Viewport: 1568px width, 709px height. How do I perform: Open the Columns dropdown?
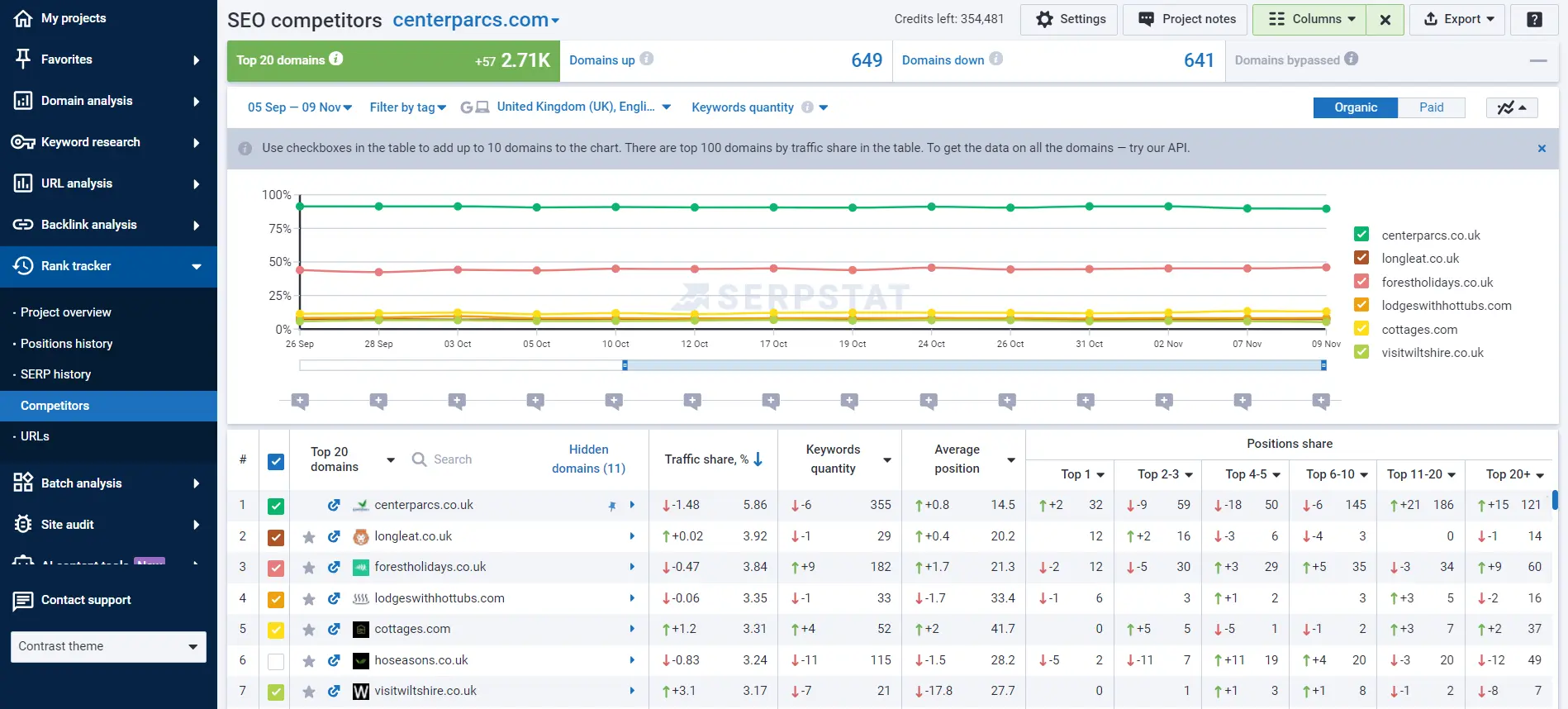[x=1309, y=19]
